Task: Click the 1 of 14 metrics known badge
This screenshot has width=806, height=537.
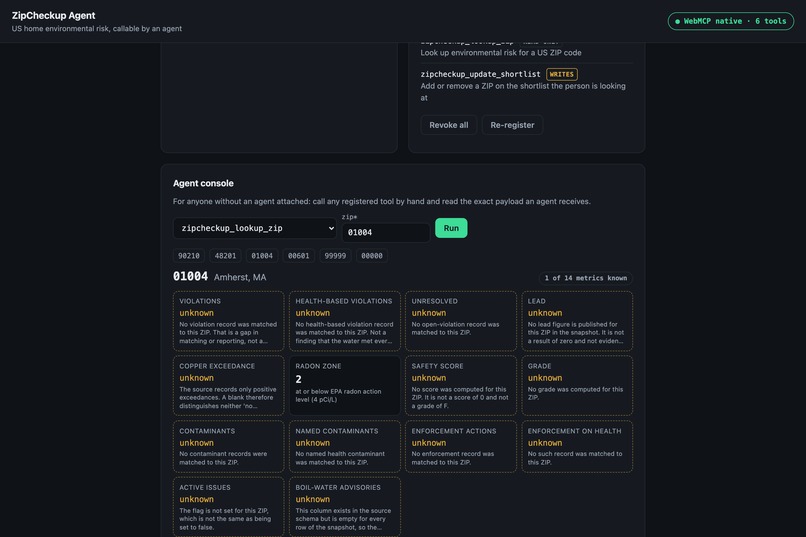Action: coord(585,278)
